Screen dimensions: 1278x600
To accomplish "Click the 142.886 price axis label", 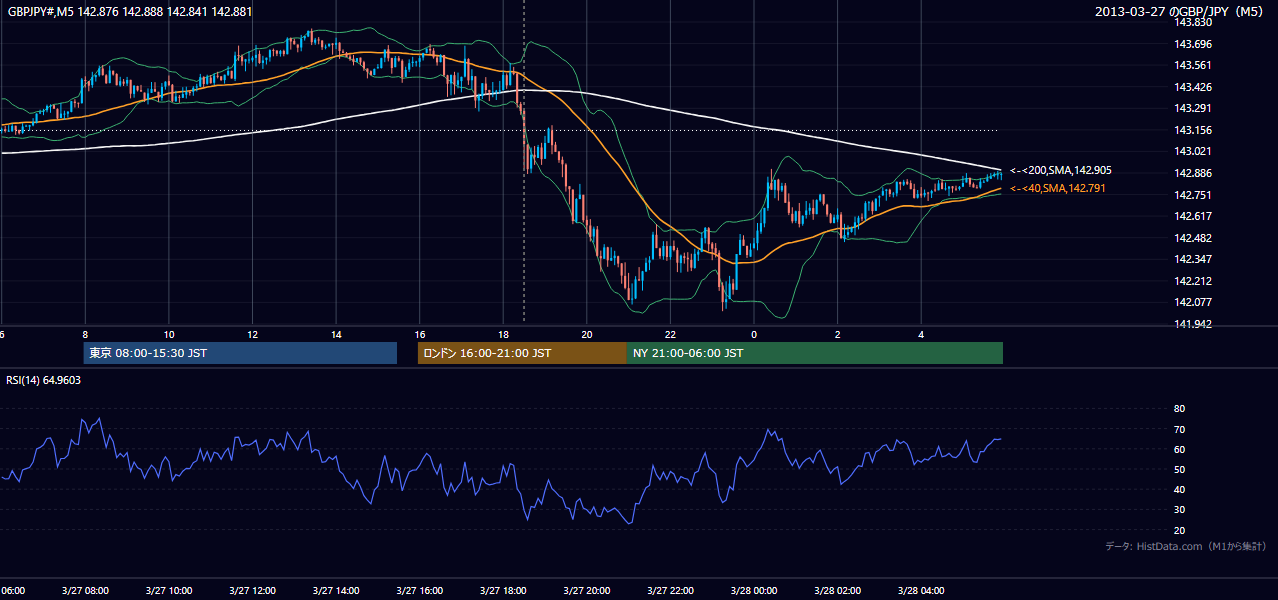I will (x=1192, y=173).
